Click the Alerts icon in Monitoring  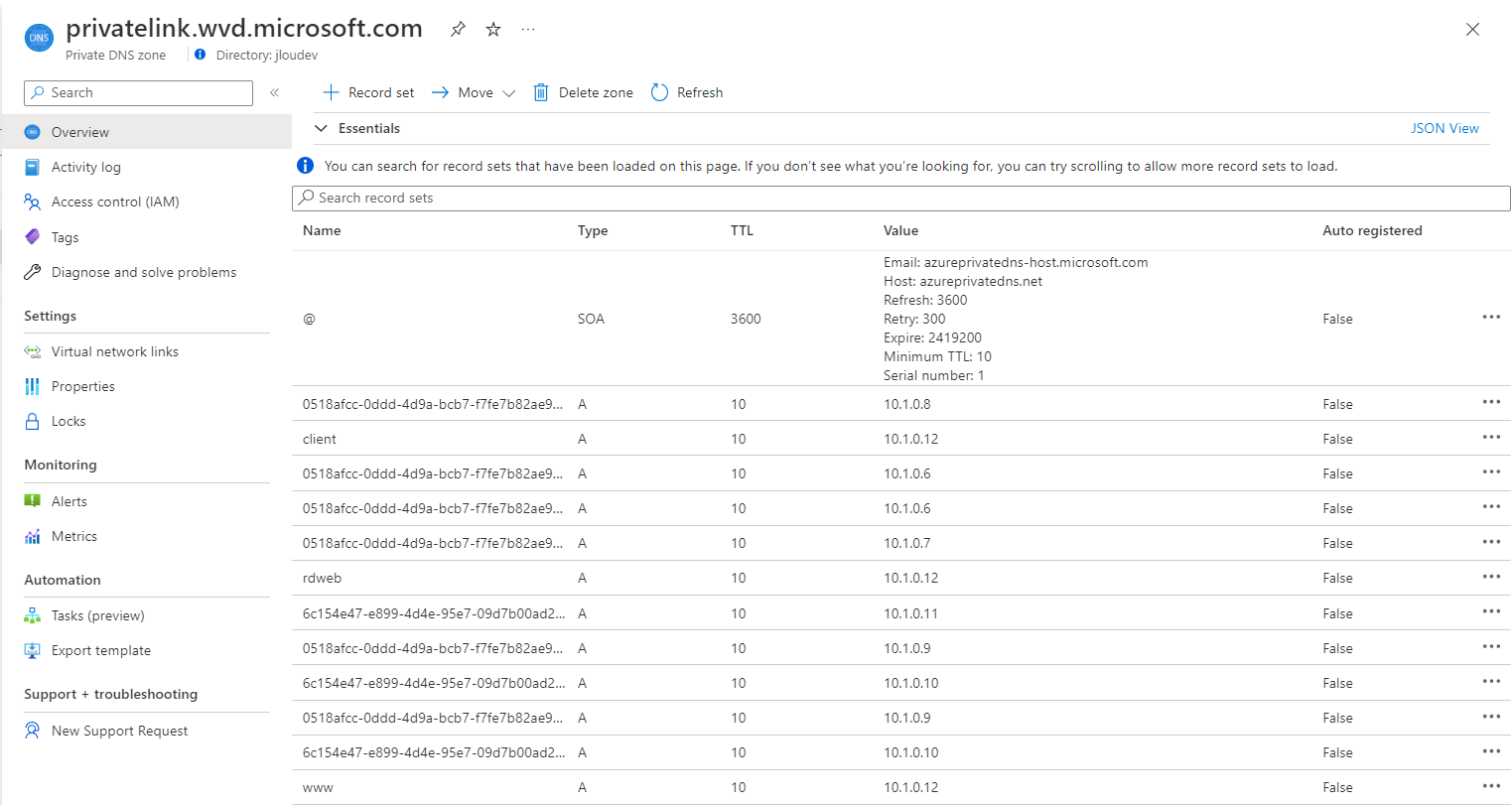pos(33,501)
